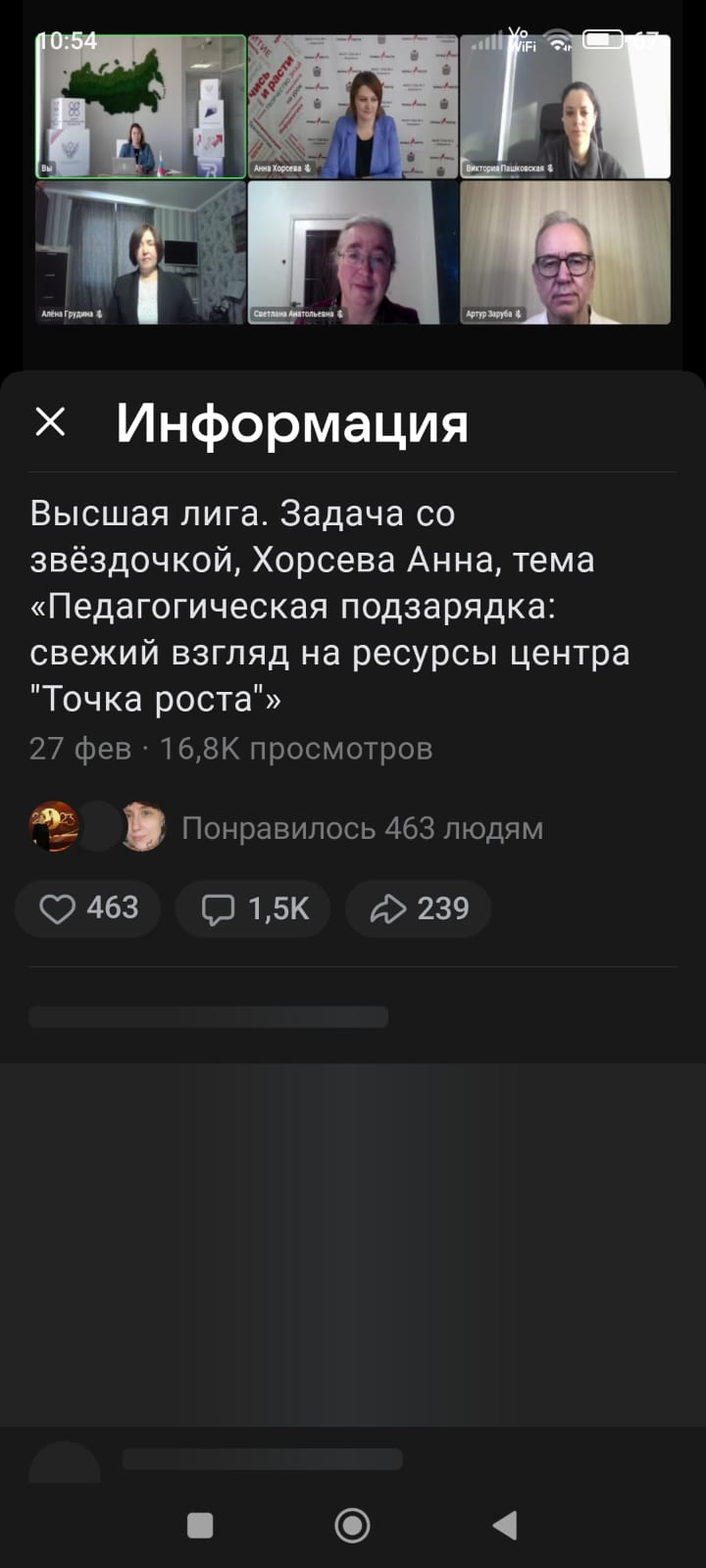The image size is (706, 1568).
Task: Share video using arrow icon
Action: (419, 908)
